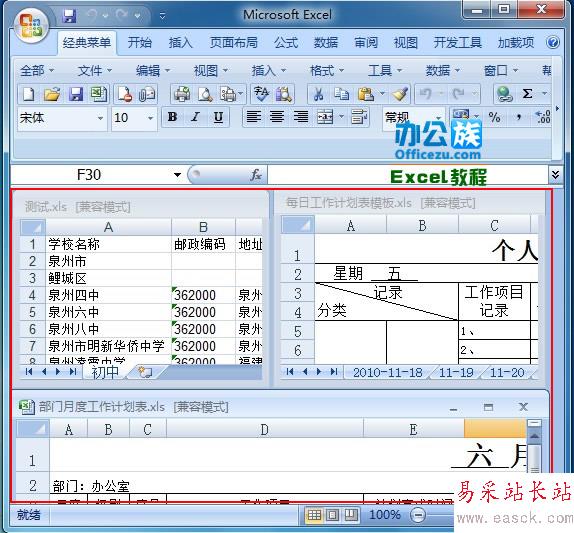Click cell 泉州四中 in 测试.xls
This screenshot has height=533, width=574.
pos(108,295)
